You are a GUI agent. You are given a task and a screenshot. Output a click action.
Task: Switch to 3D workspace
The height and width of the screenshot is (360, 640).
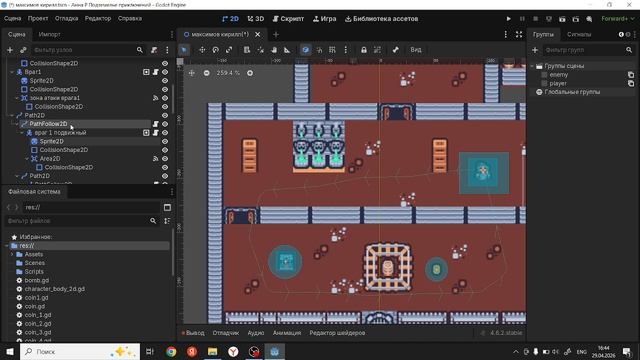256,19
